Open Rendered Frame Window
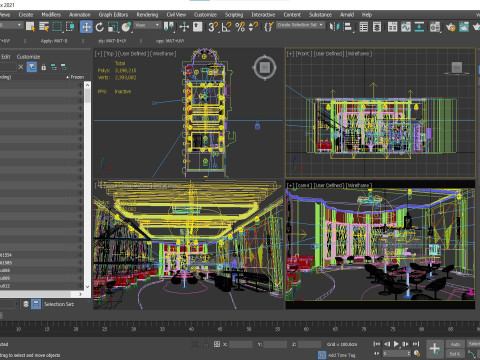 [x=464, y=27]
